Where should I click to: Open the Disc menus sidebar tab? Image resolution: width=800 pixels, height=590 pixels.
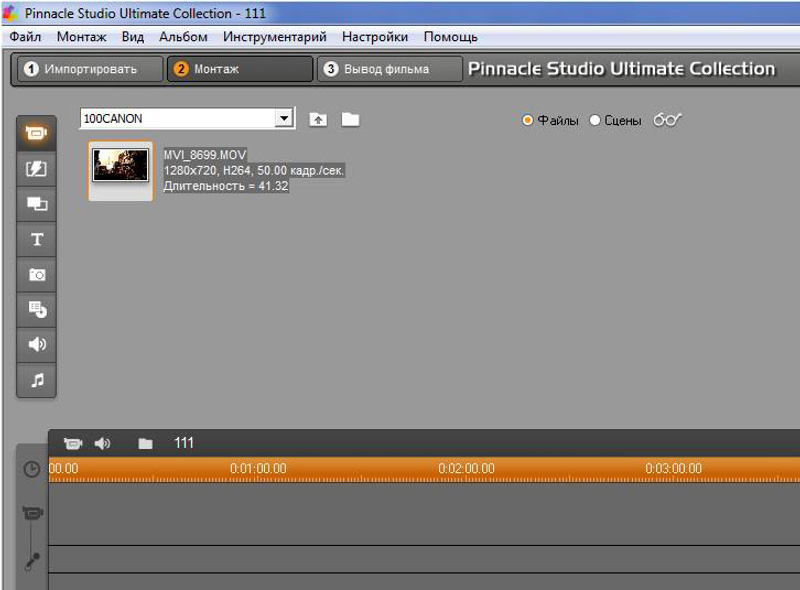tap(36, 309)
